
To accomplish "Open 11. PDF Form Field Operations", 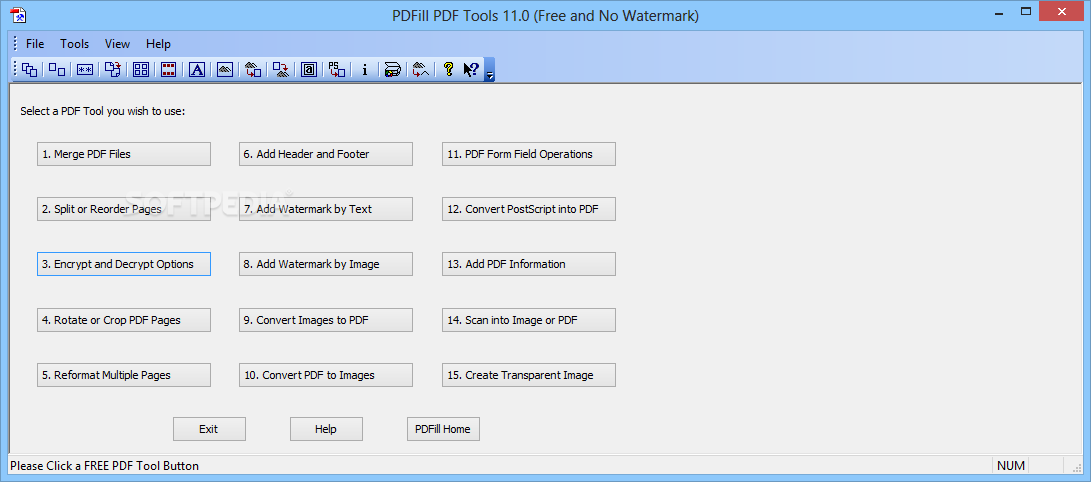I will 529,154.
